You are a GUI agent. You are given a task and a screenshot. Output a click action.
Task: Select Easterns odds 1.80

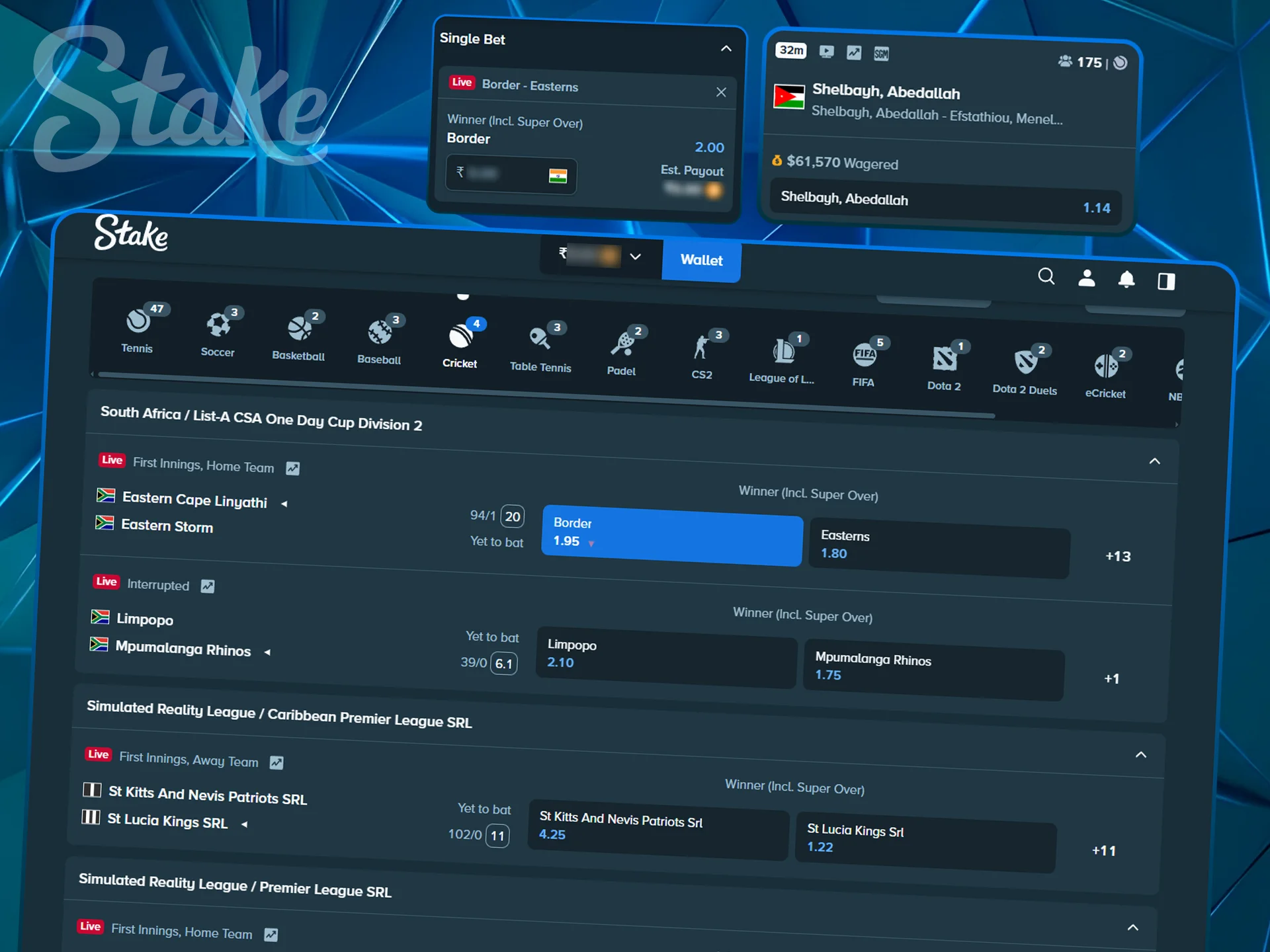(x=940, y=549)
